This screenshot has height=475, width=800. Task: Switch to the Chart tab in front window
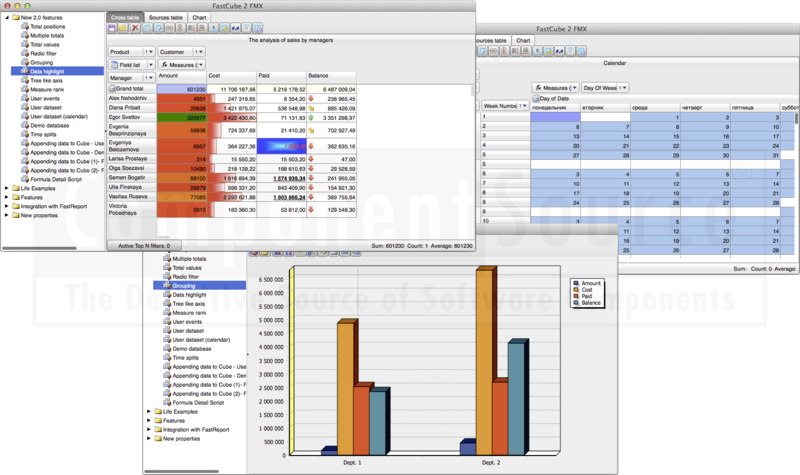[199, 17]
